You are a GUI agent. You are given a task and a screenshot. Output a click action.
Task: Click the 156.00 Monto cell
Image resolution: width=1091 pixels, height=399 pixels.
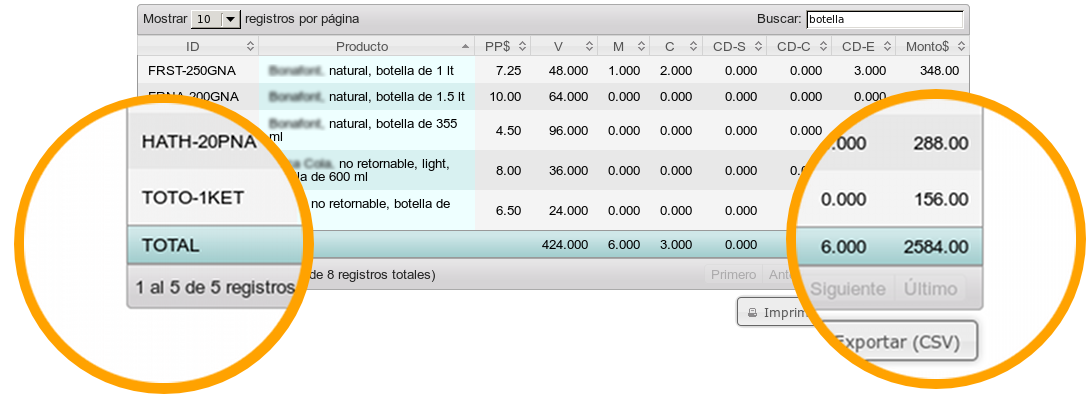pos(940,200)
